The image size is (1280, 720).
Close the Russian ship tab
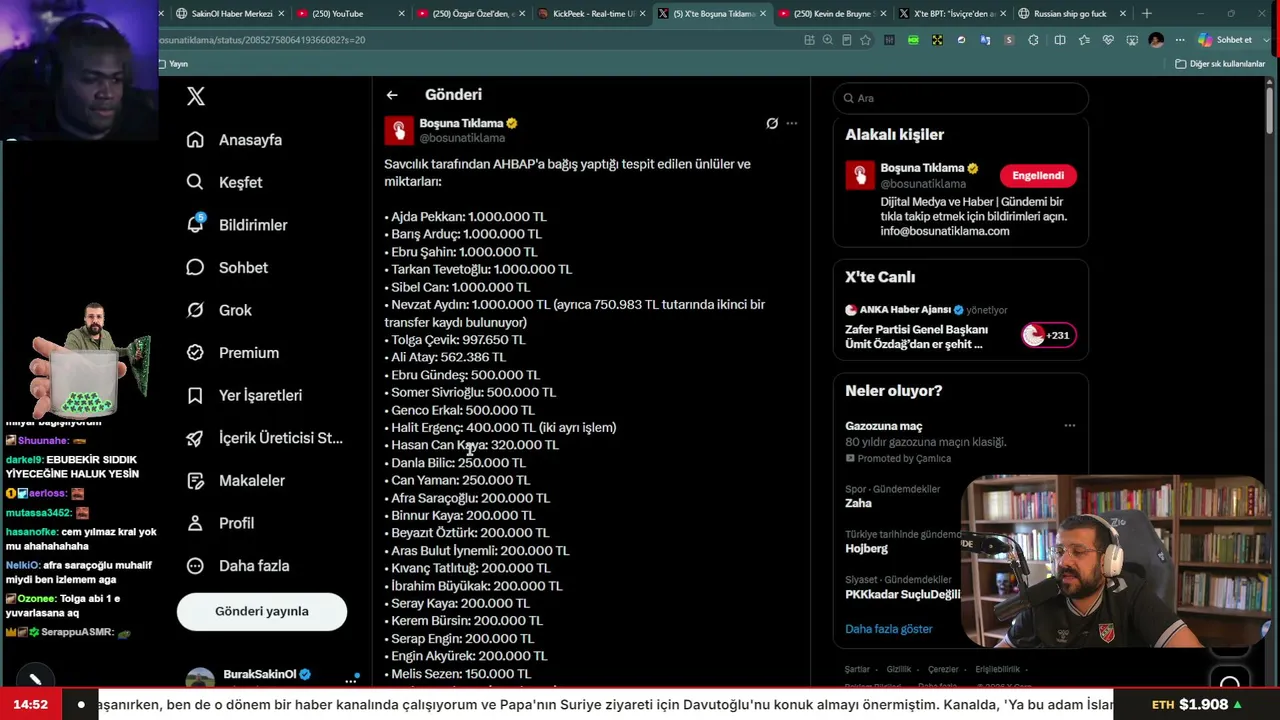1123,14
